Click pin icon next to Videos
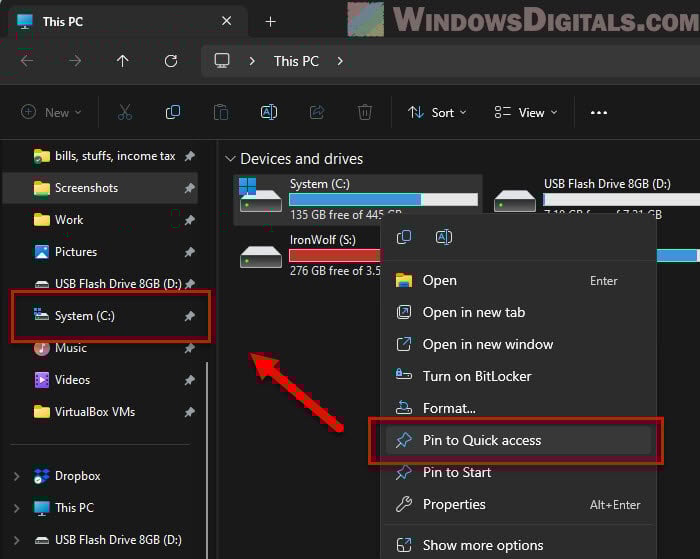 190,380
